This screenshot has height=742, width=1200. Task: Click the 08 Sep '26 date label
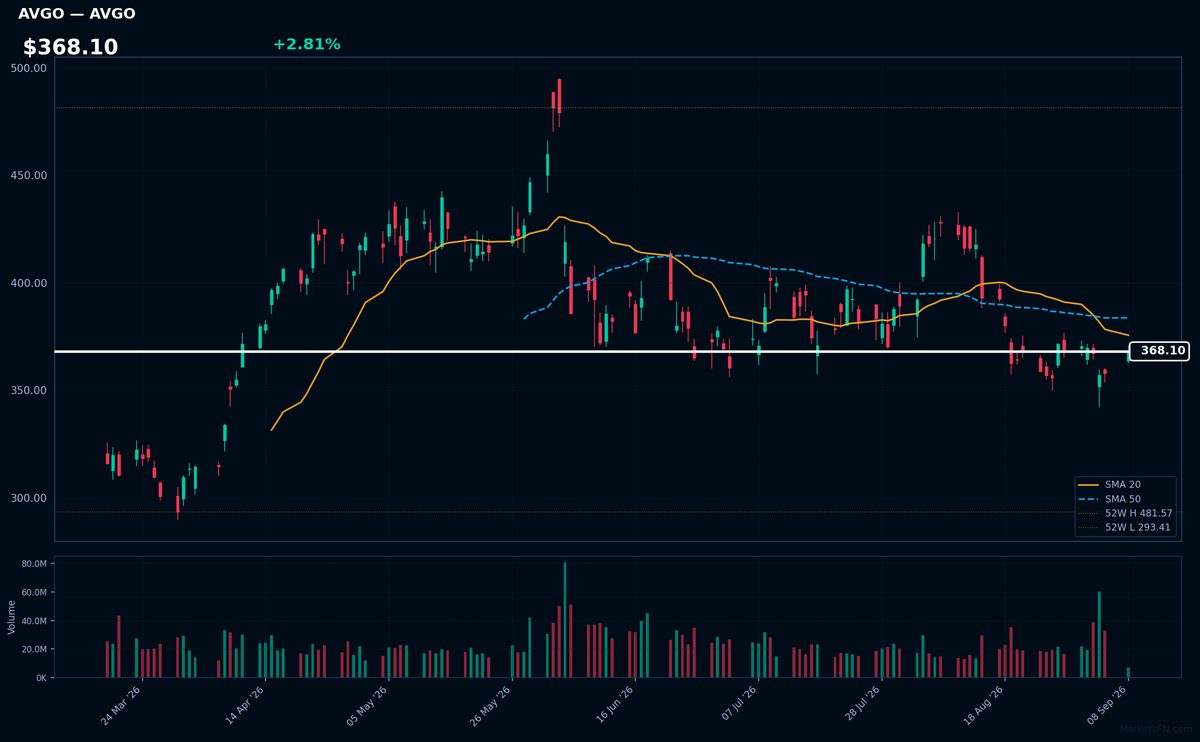[x=1106, y=705]
